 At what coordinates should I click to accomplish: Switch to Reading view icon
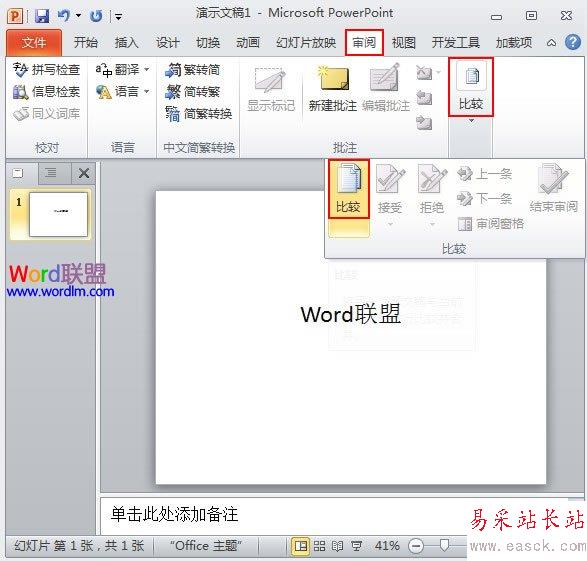337,546
